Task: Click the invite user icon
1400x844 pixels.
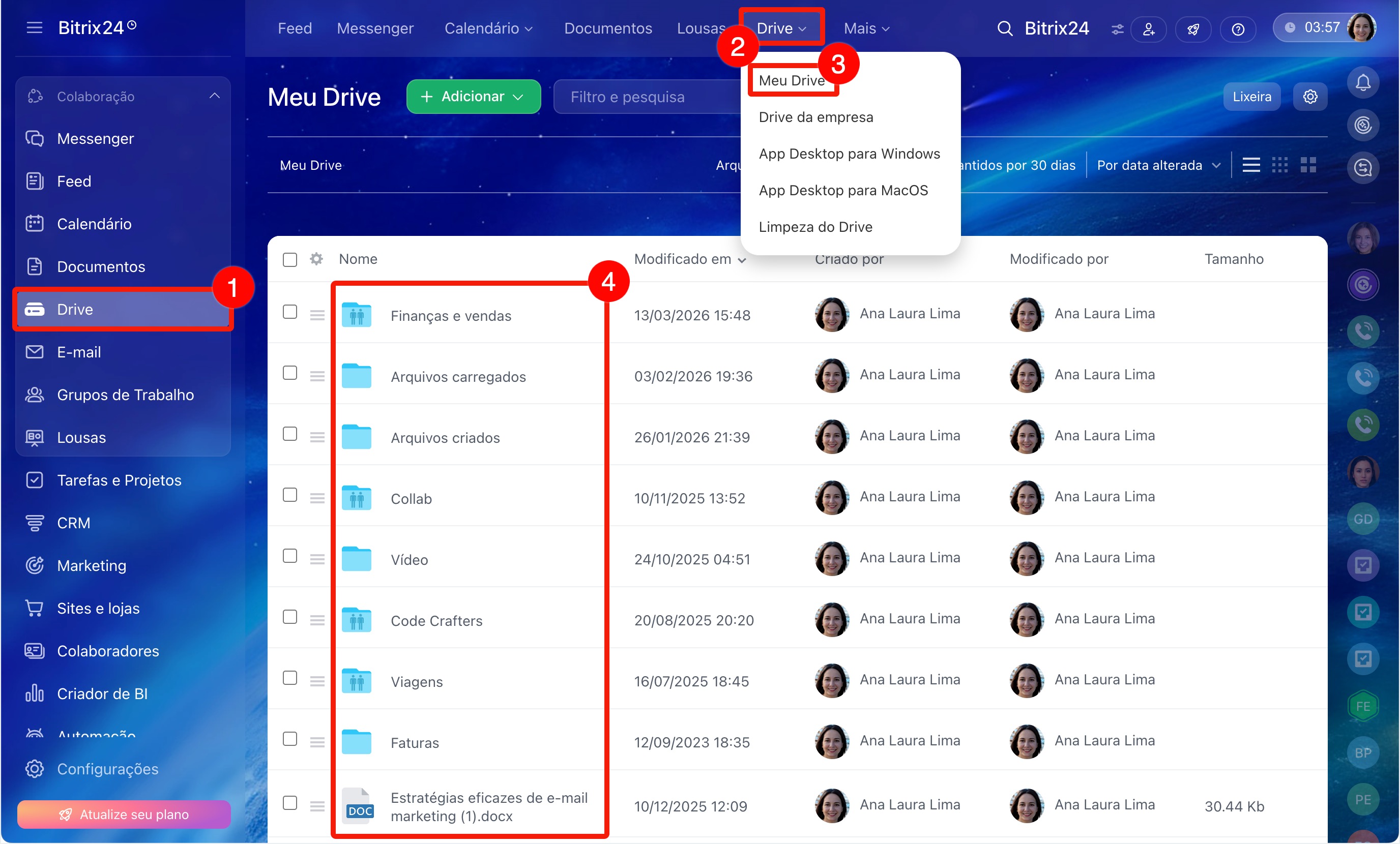Action: pos(1148,29)
